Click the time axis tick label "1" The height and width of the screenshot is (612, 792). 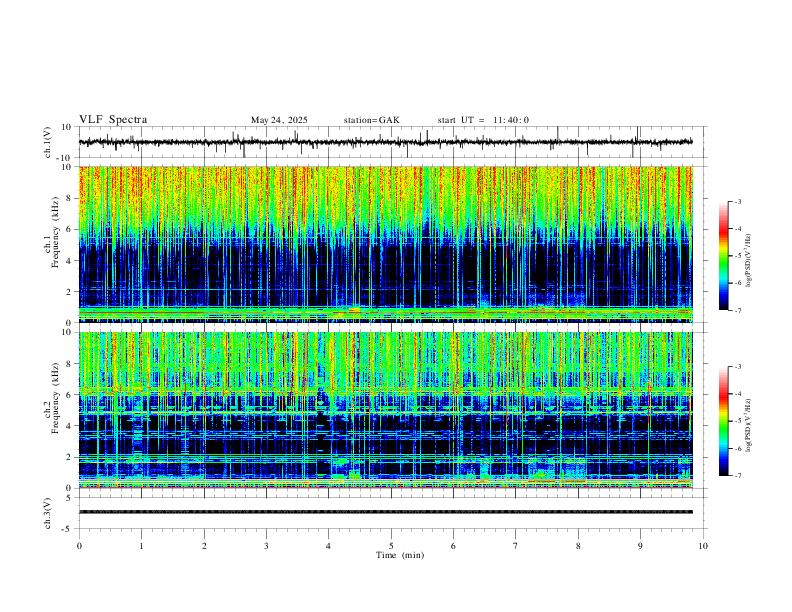click(x=141, y=546)
